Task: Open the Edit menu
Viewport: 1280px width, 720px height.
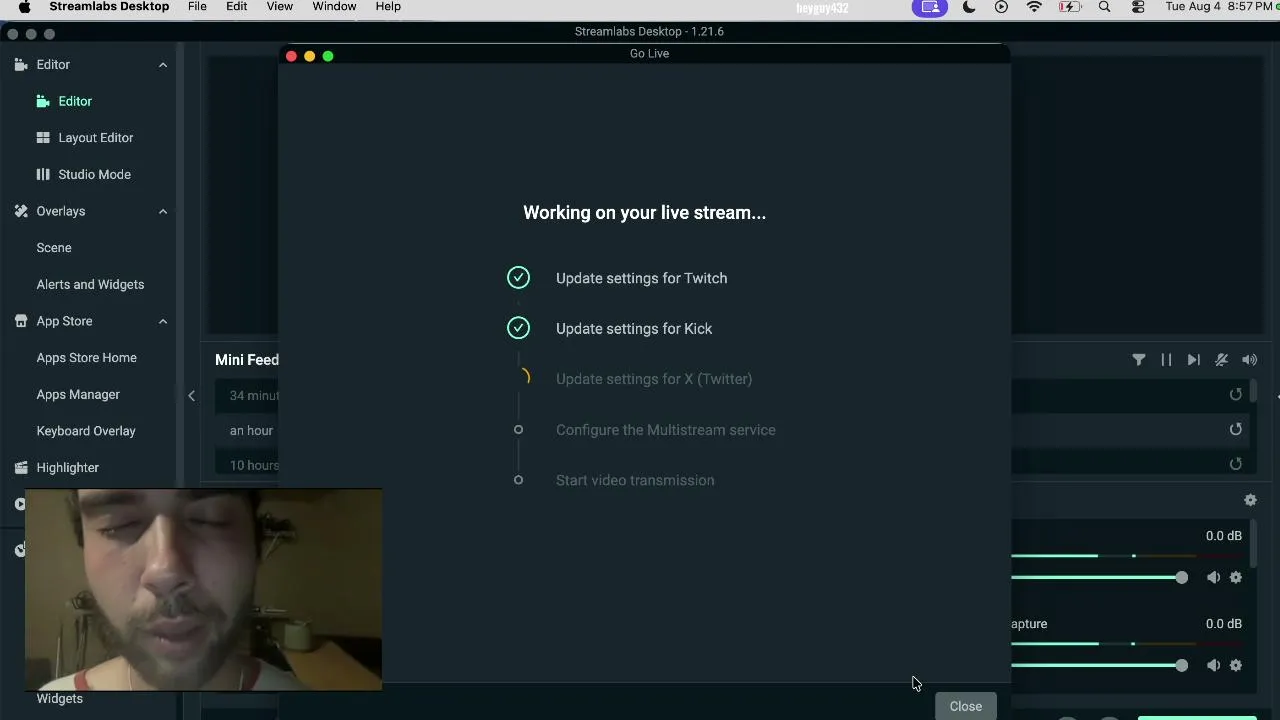Action: (237, 7)
